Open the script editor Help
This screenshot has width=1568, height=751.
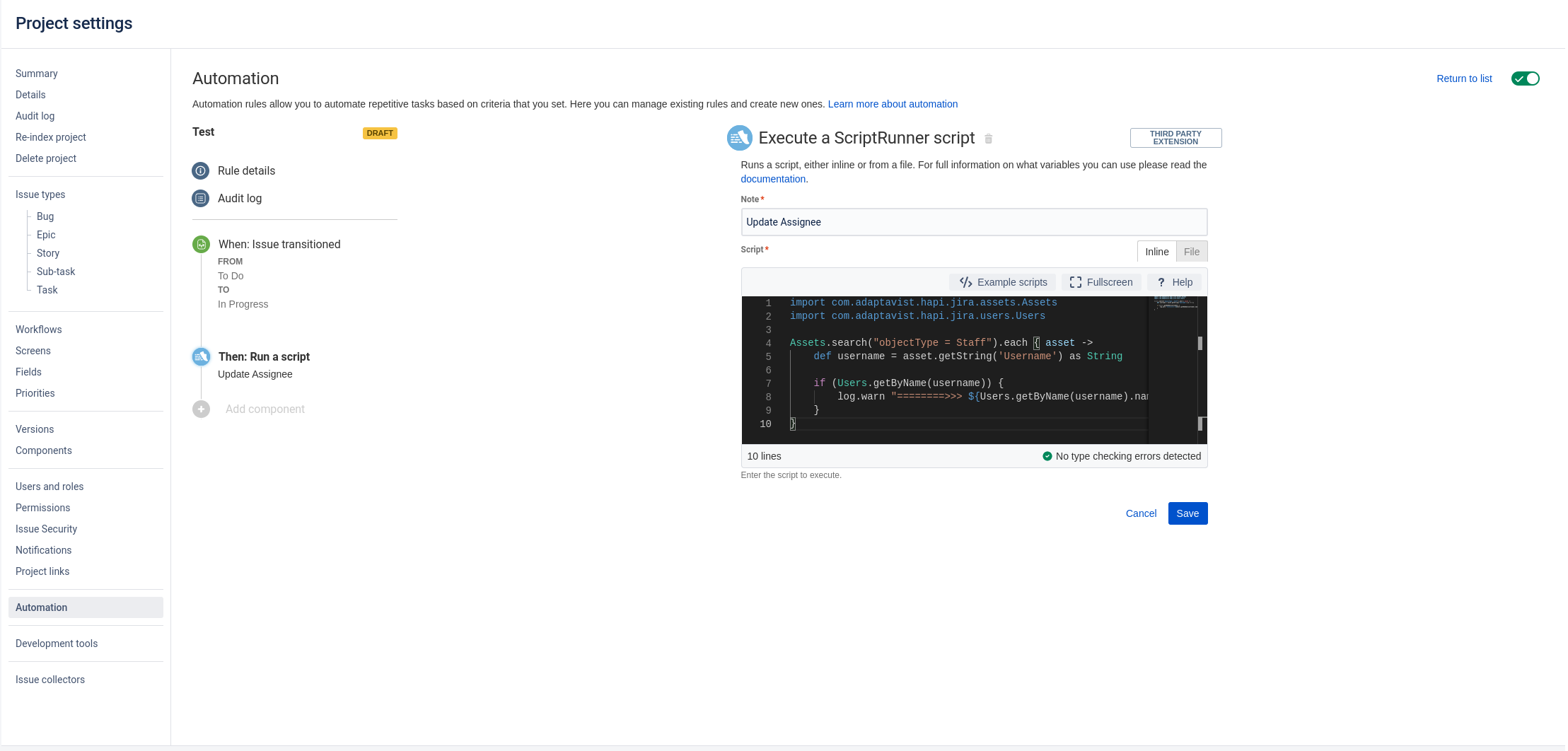pos(1174,281)
